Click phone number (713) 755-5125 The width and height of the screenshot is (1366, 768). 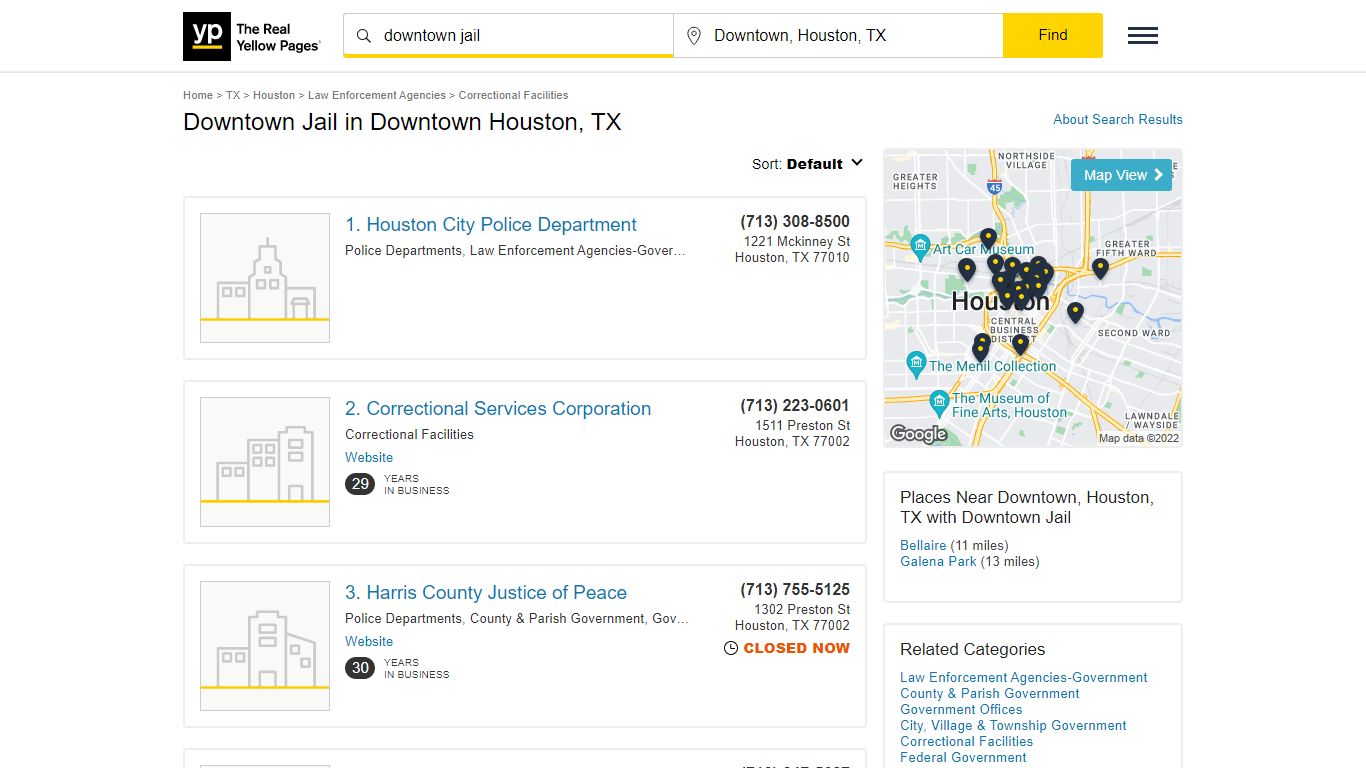[795, 589]
